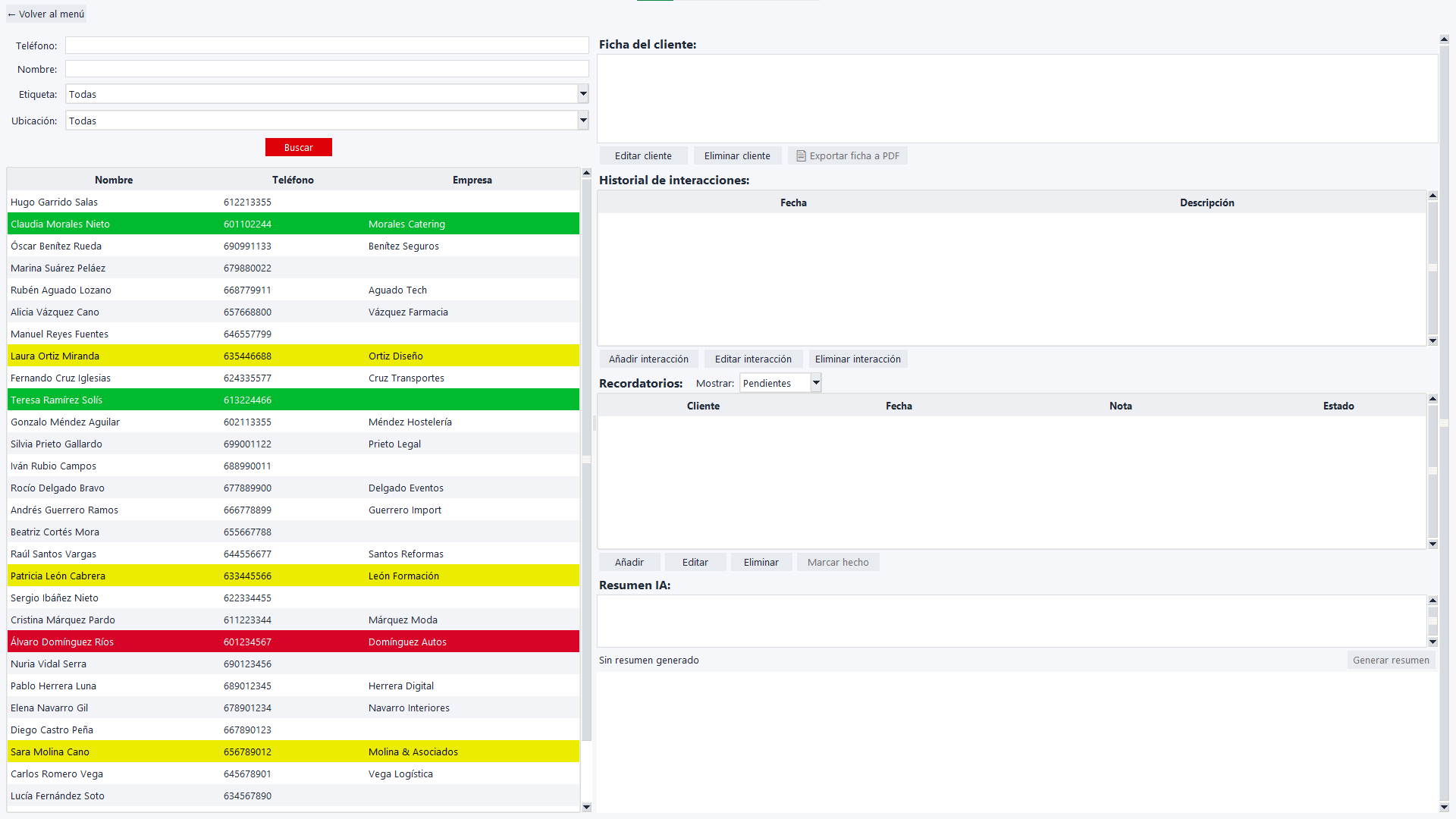This screenshot has height=819, width=1456.
Task: Open the Mostrar Pendientes dropdown
Action: click(780, 383)
